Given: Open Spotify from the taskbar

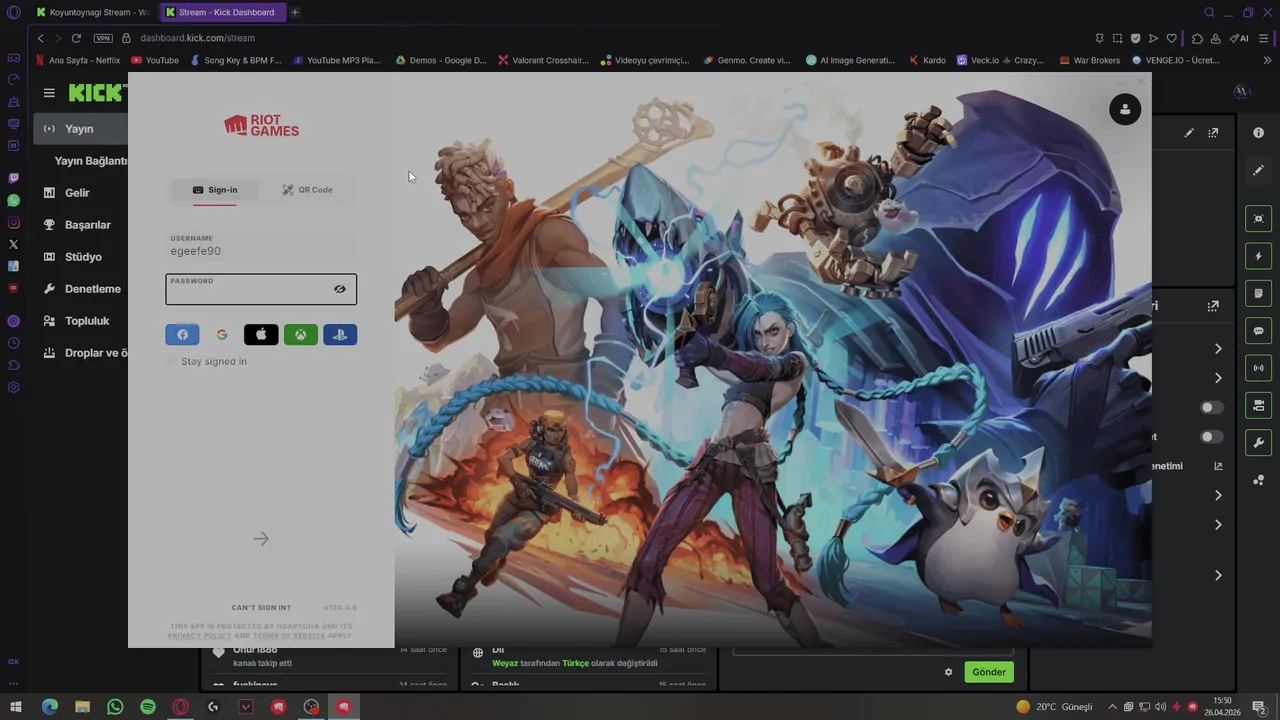Looking at the screenshot, I should pyautogui.click(x=148, y=707).
